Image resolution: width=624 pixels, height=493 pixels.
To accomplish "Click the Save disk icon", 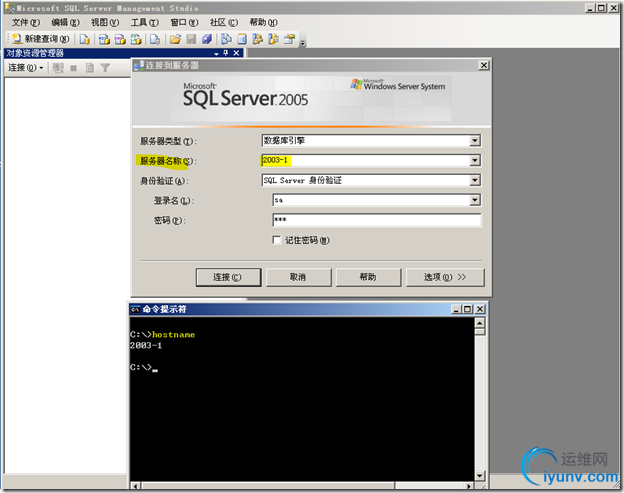I will pos(191,39).
